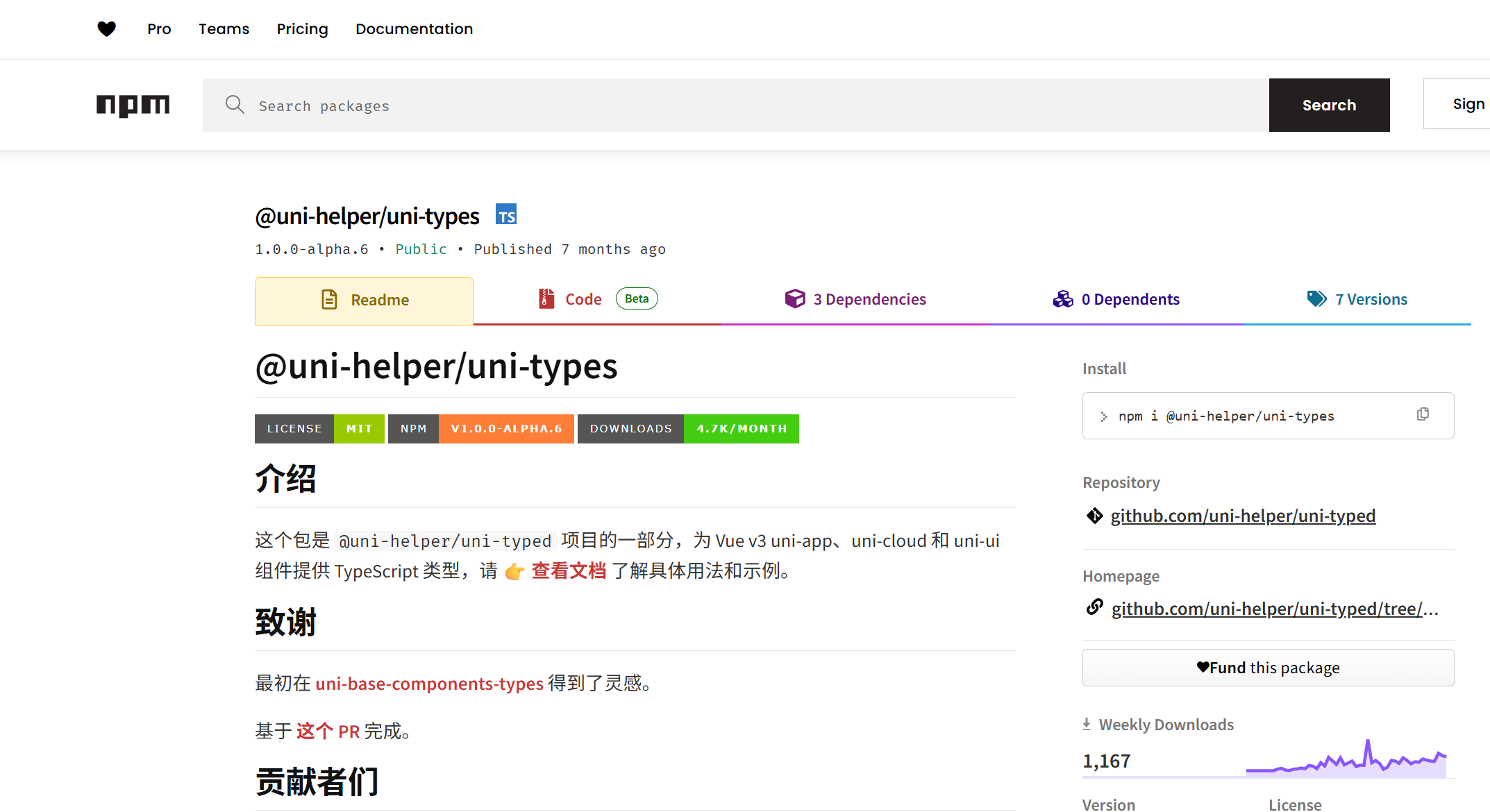Click the npm logo
This screenshot has height=812, width=1490.
point(133,105)
